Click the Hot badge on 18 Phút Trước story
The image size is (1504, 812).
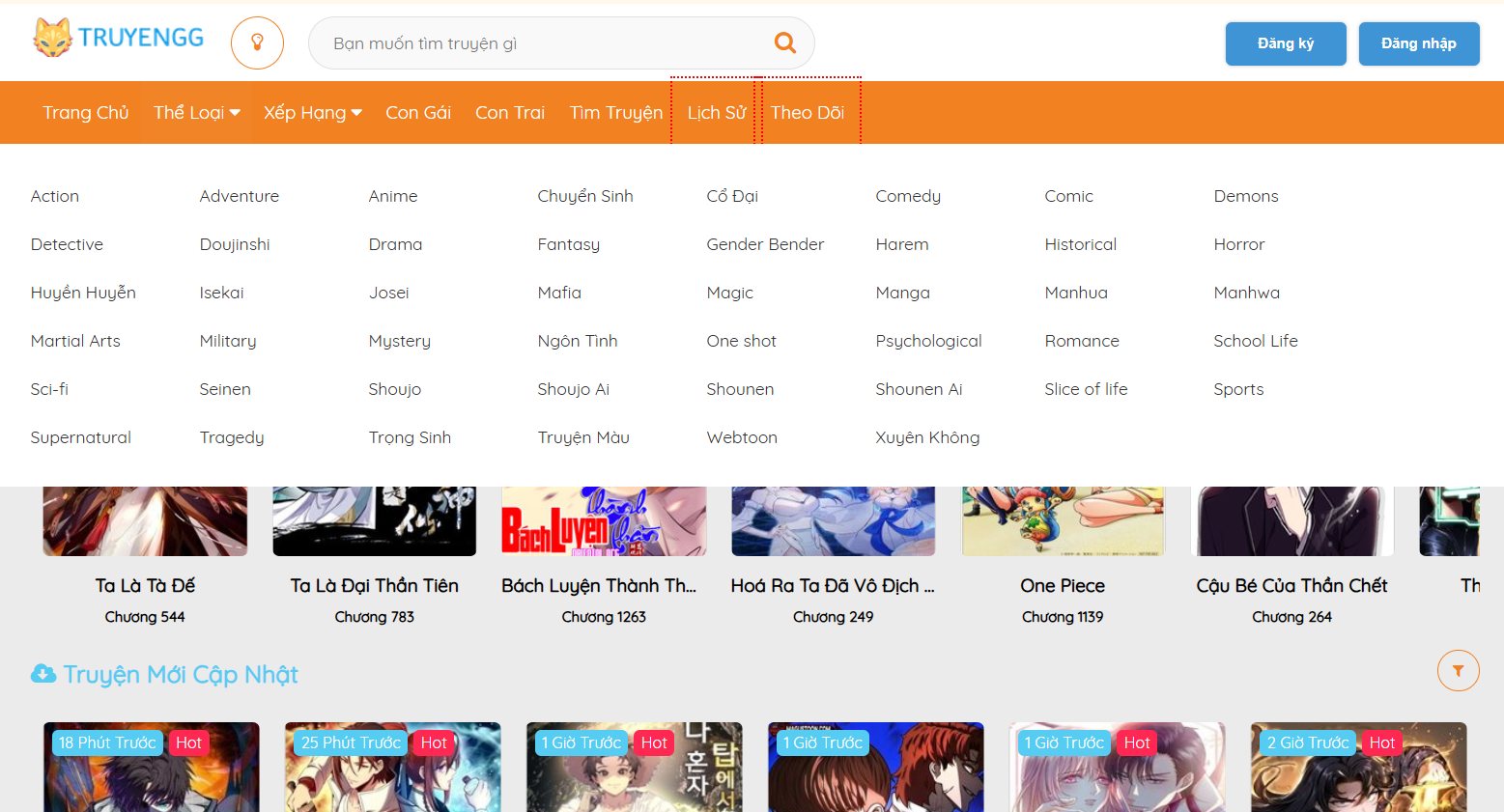188,742
